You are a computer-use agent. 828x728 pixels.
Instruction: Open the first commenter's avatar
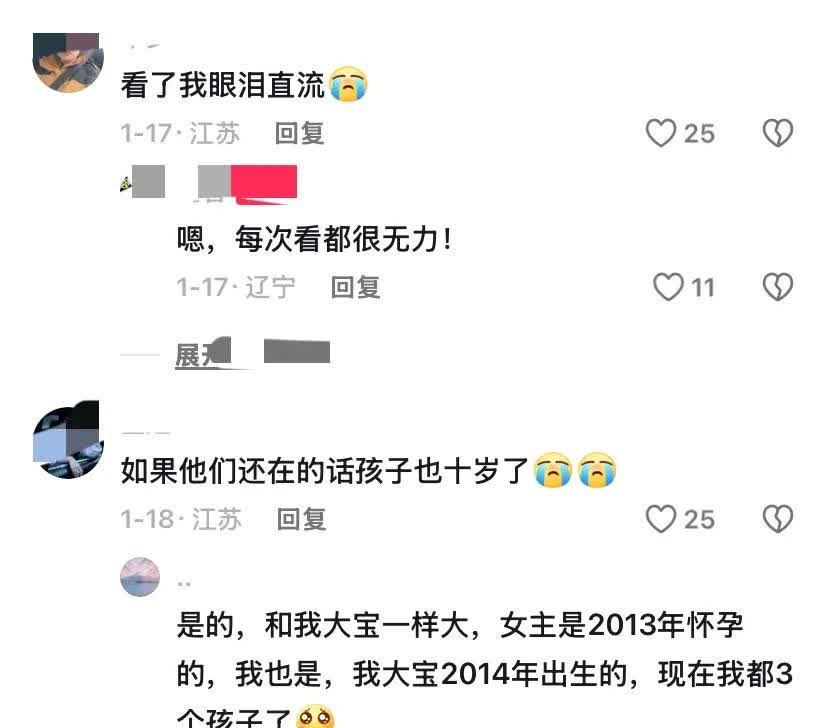(x=68, y=62)
